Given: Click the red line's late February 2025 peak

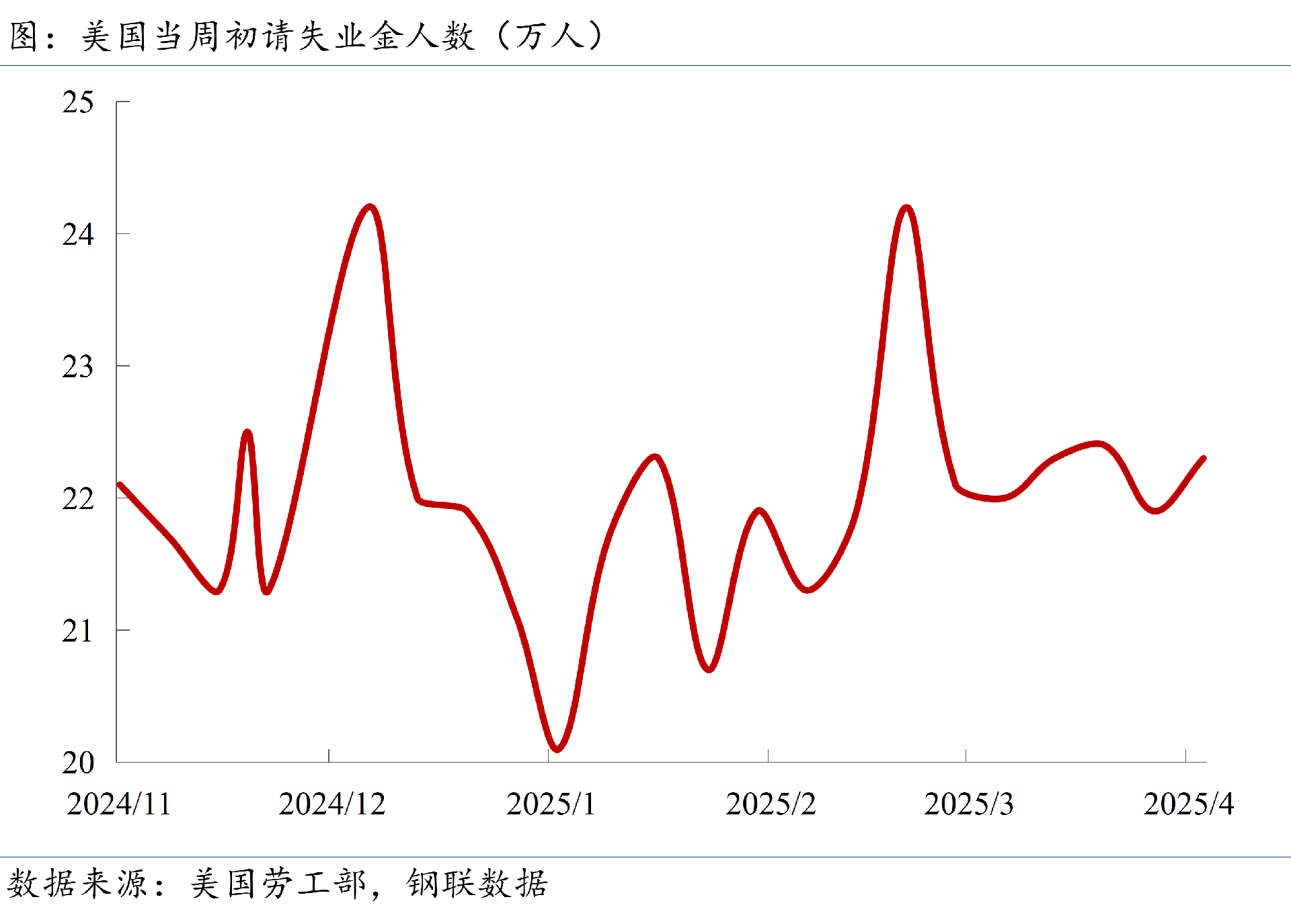Looking at the screenshot, I should [x=906, y=208].
